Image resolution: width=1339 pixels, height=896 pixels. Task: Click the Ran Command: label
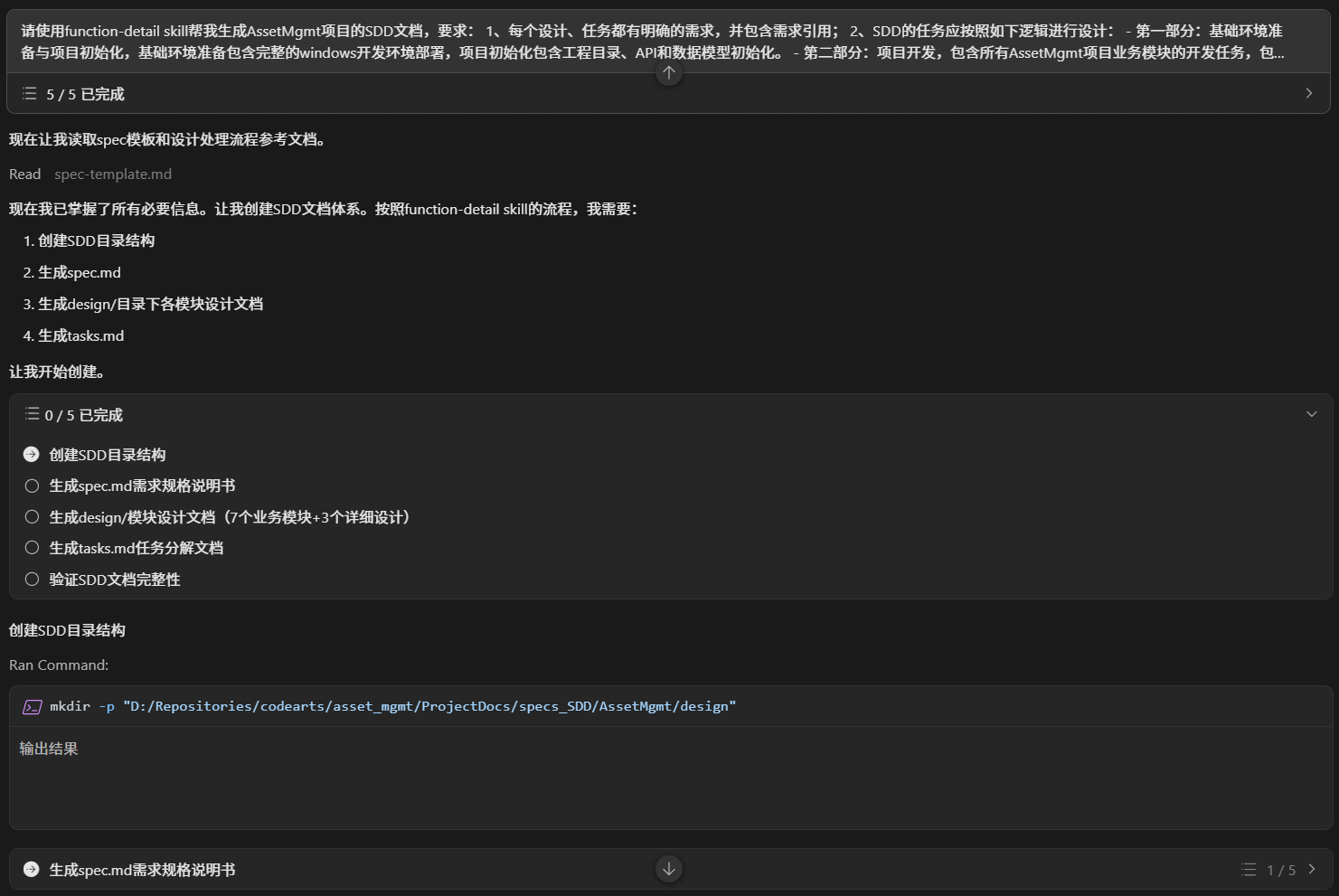click(59, 665)
